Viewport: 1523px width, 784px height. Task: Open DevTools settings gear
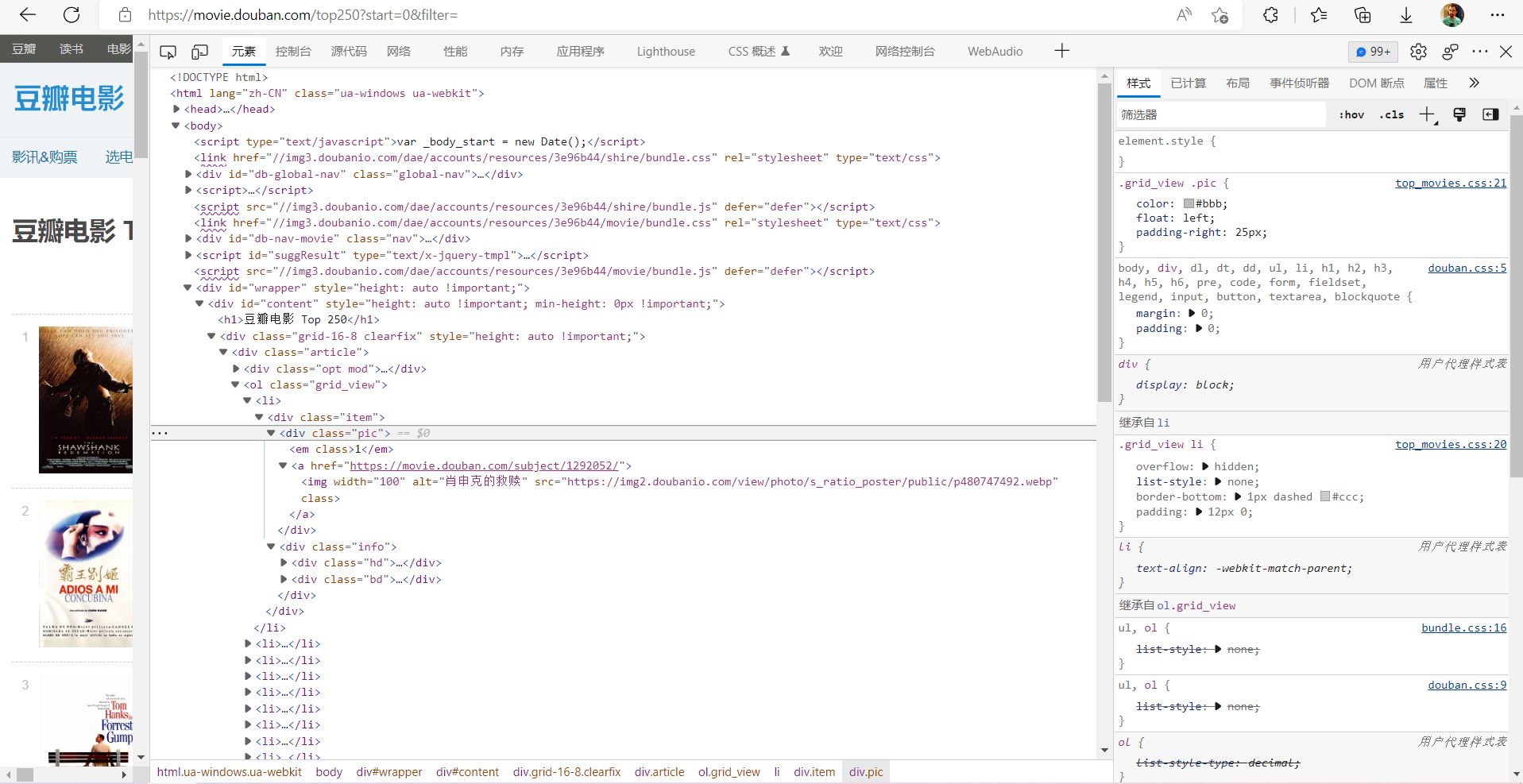point(1418,52)
